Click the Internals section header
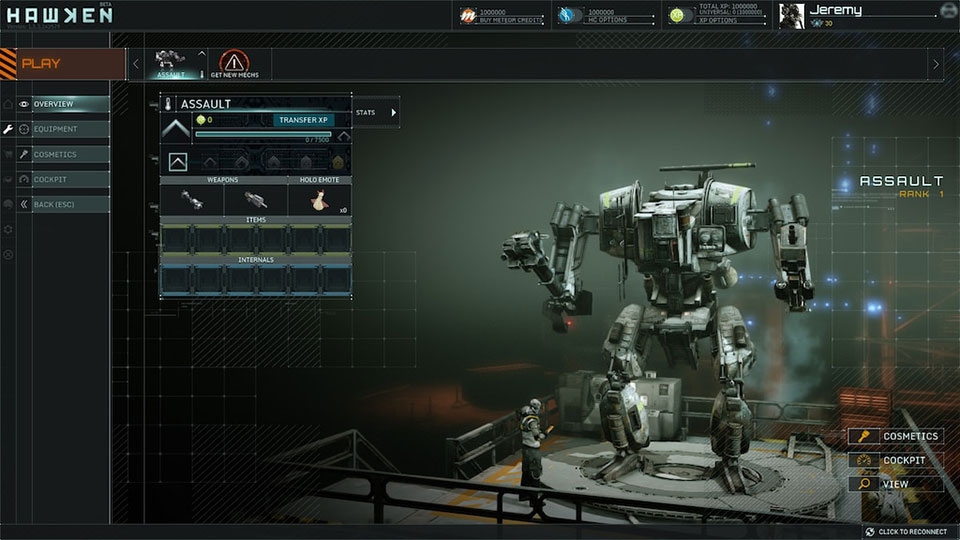The image size is (960, 540). pos(256,260)
